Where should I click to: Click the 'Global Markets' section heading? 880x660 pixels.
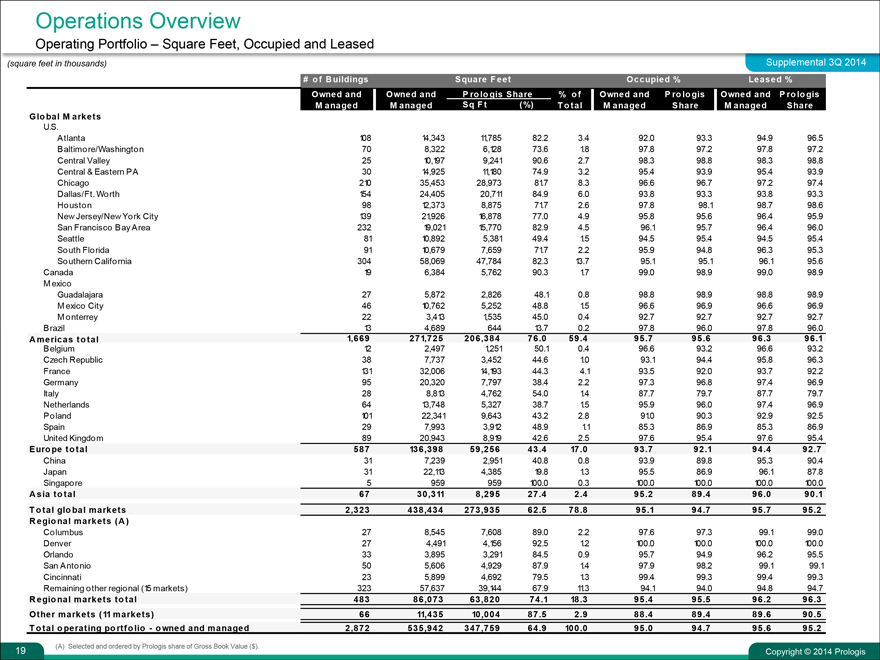pyautogui.click(x=66, y=117)
